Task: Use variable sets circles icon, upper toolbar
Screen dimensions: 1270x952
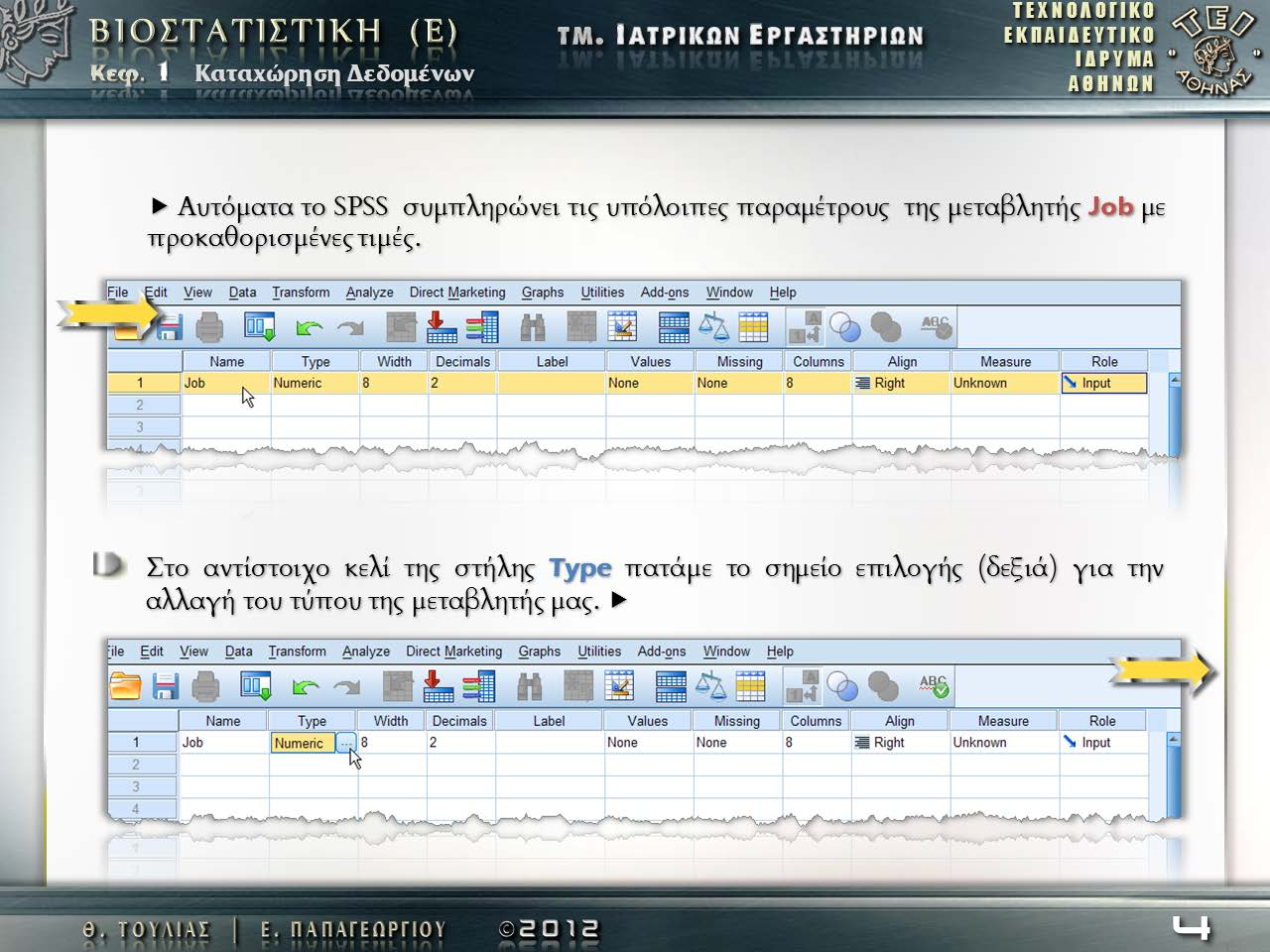Action: click(845, 326)
